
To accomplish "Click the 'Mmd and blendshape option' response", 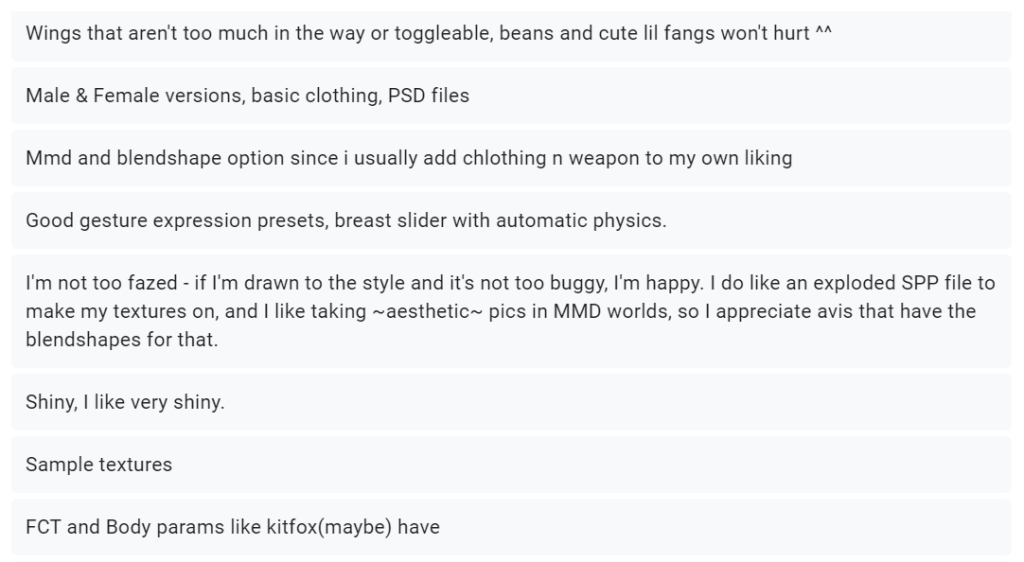I will click(x=408, y=158).
